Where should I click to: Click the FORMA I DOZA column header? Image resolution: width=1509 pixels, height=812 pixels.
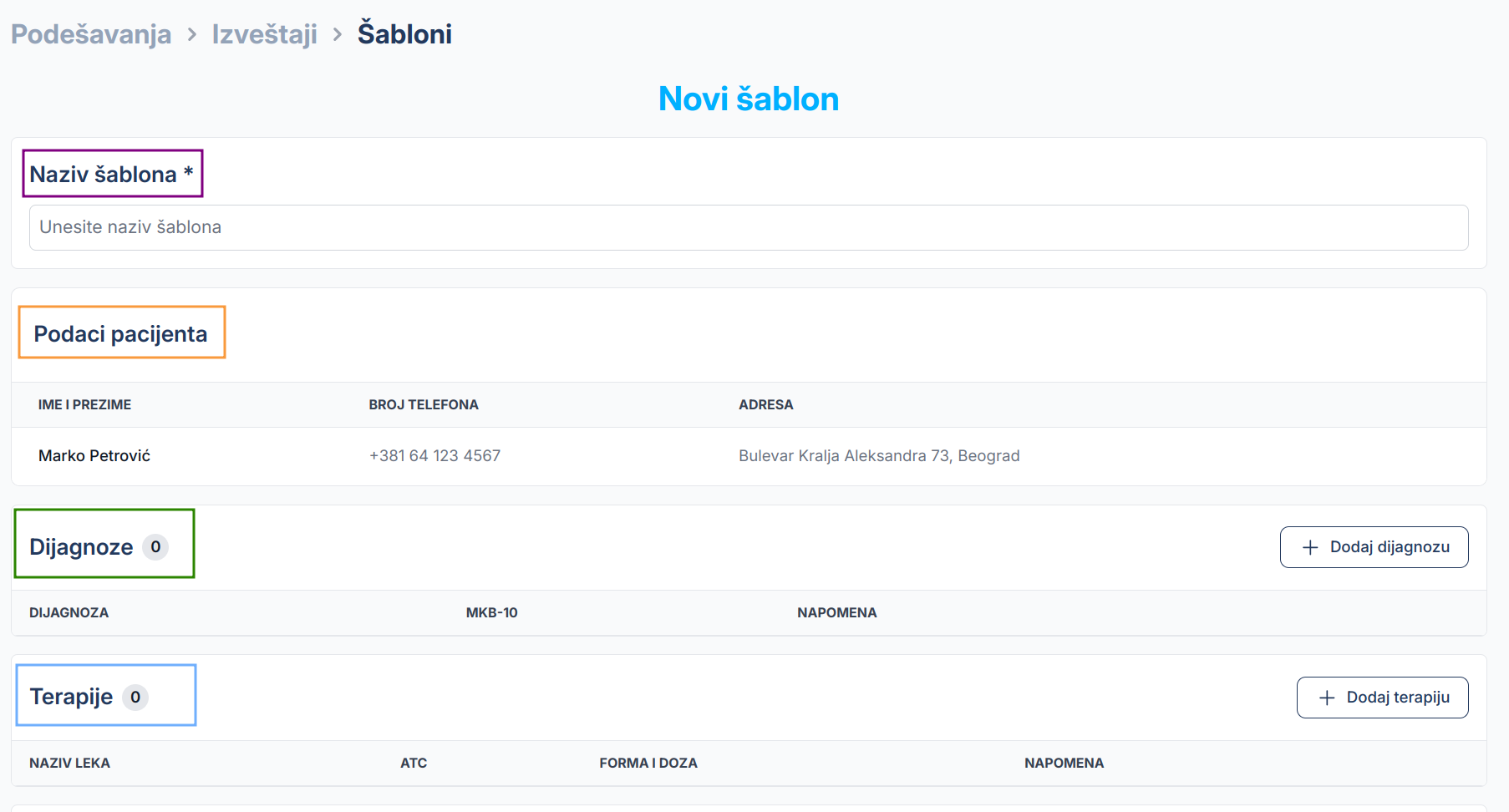pos(648,763)
